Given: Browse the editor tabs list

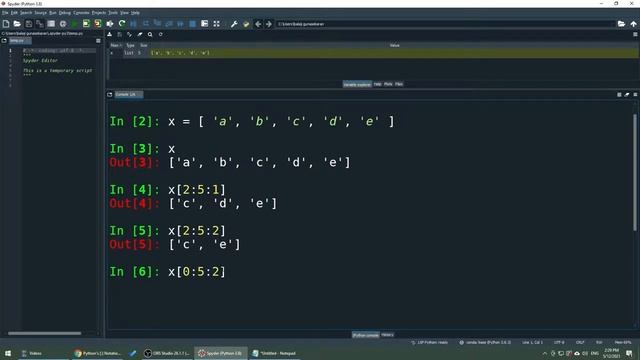Looking at the screenshot, I should (x=4, y=41).
